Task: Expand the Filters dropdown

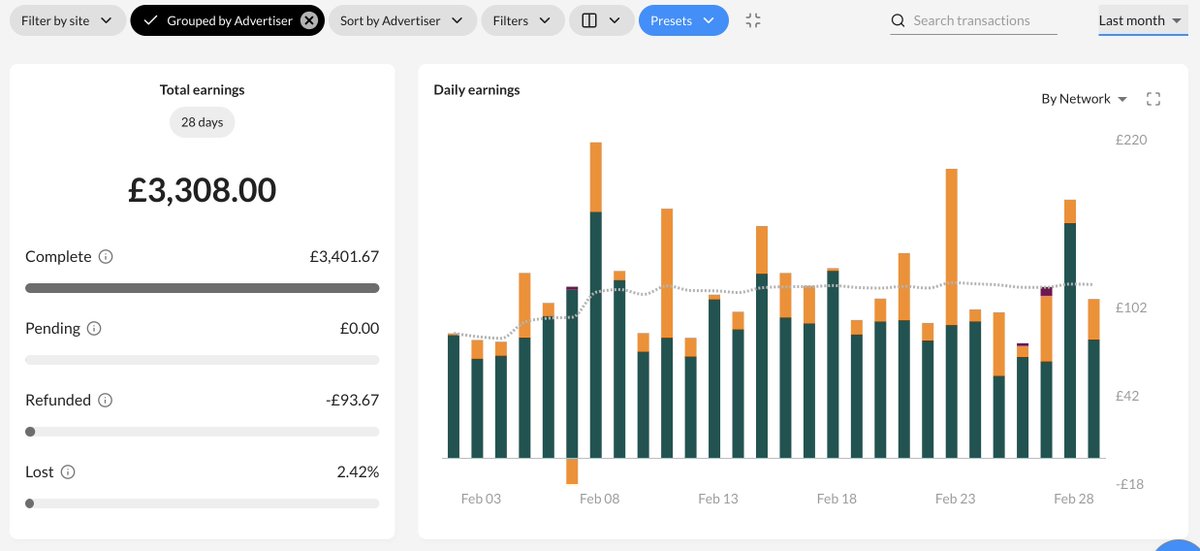Action: point(522,20)
